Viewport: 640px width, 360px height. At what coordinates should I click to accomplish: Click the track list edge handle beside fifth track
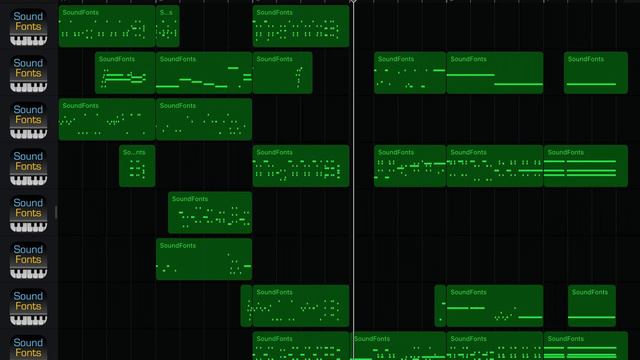tap(56, 212)
